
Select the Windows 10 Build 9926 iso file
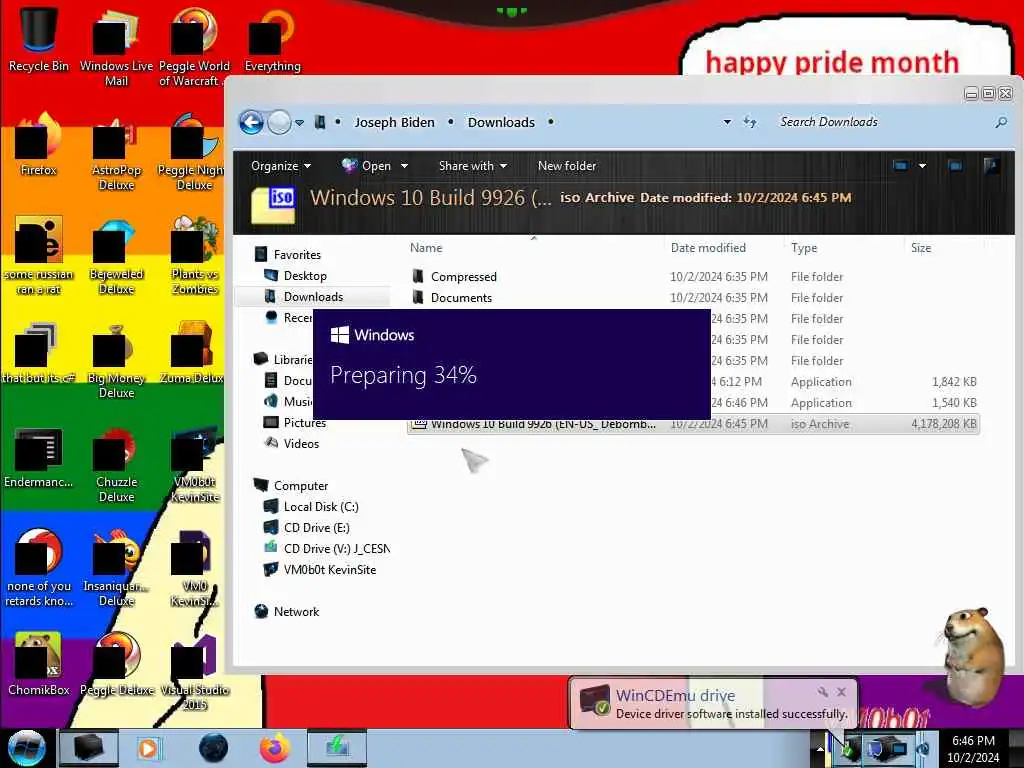[x=694, y=424]
